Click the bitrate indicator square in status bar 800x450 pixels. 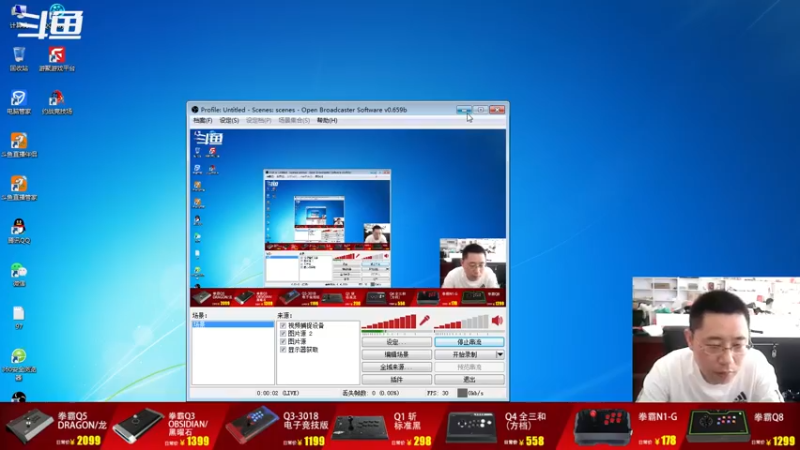point(462,393)
